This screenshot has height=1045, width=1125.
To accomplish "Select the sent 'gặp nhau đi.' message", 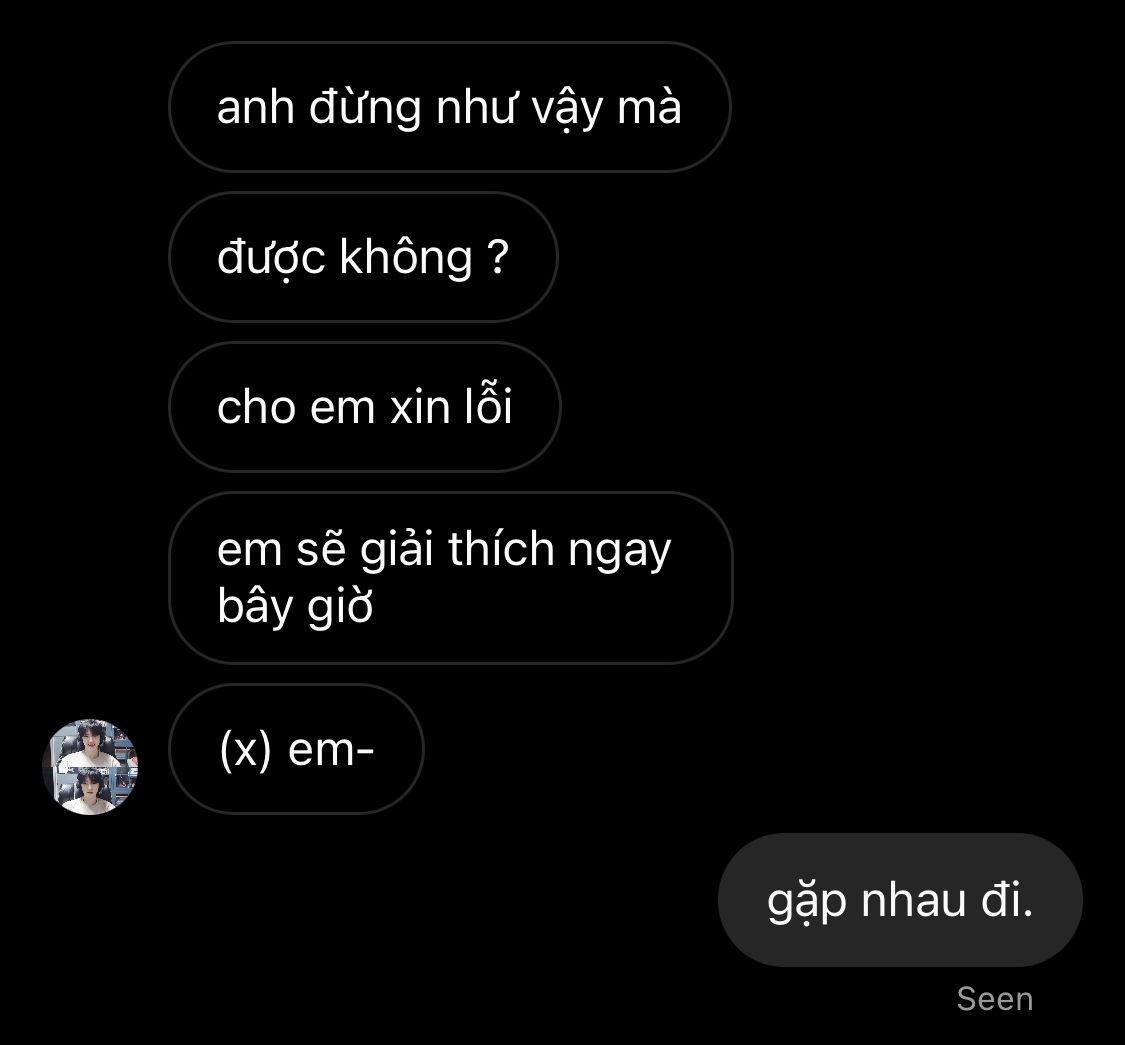I will tap(900, 899).
